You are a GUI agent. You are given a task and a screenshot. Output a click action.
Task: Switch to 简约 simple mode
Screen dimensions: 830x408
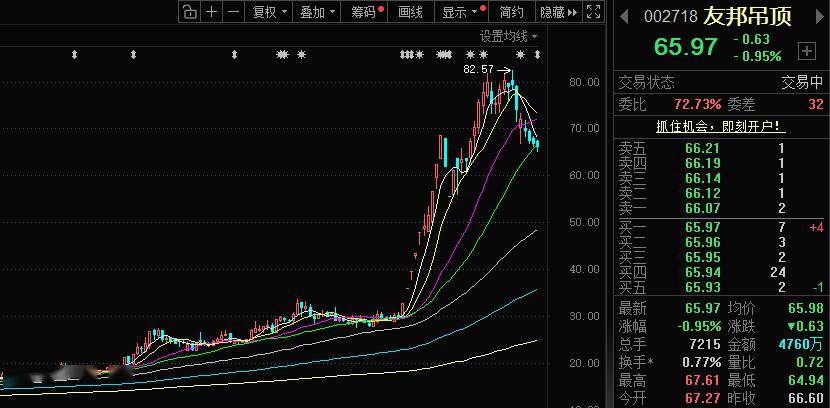(x=511, y=12)
